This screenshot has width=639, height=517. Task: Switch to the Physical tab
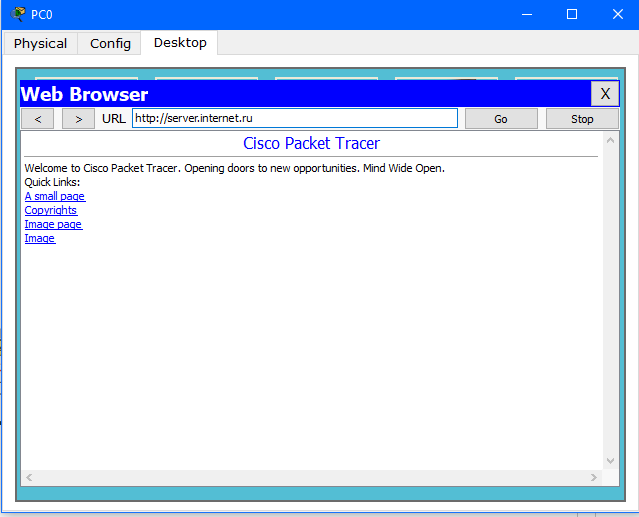click(x=40, y=43)
